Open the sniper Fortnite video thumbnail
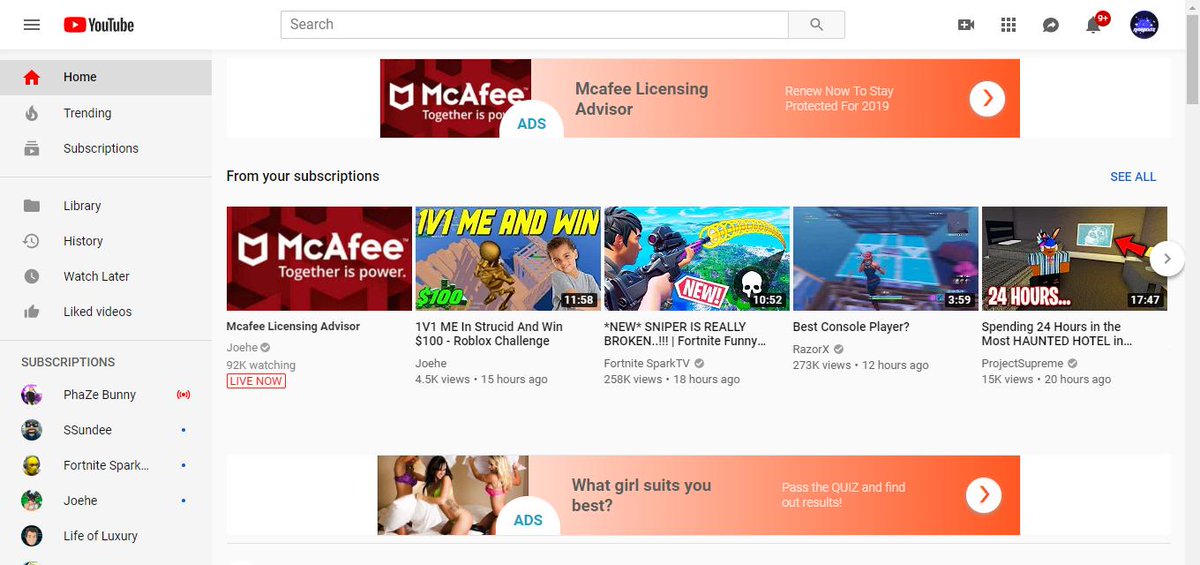1200x565 pixels. [x=696, y=258]
